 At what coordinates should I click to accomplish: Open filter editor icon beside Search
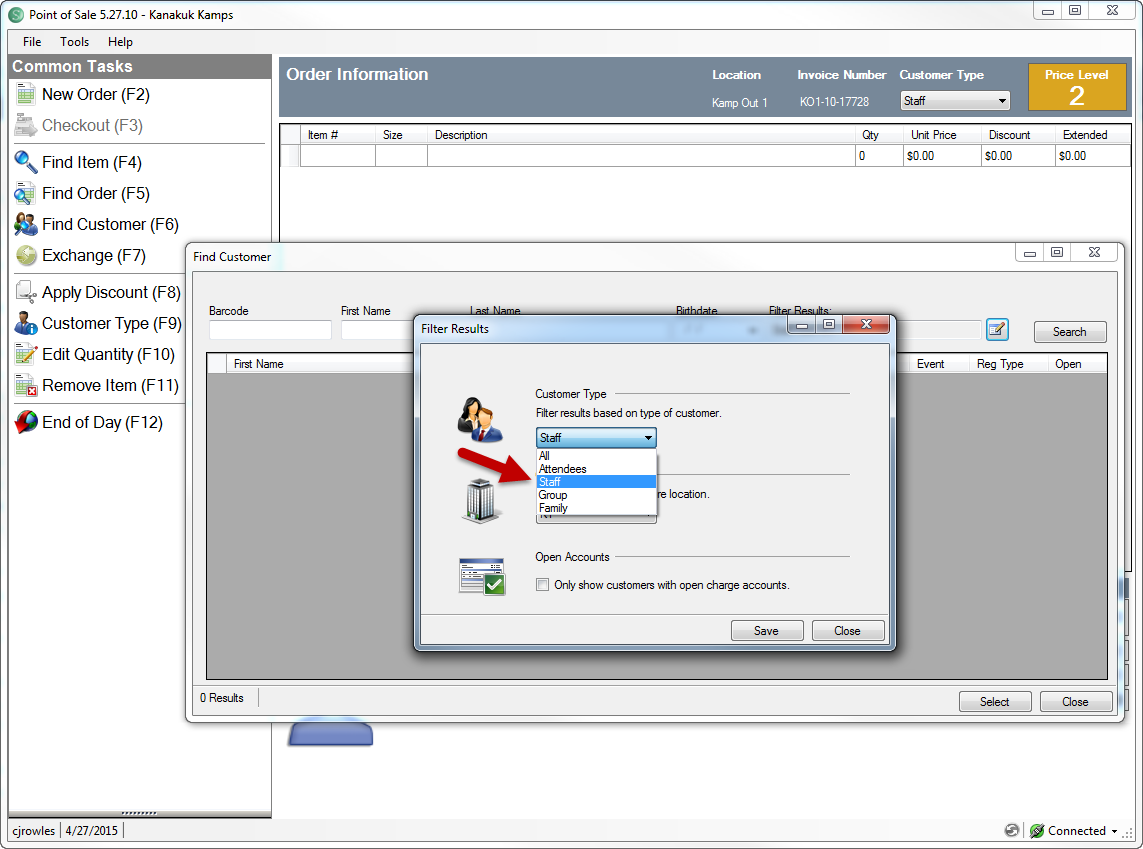[x=997, y=330]
